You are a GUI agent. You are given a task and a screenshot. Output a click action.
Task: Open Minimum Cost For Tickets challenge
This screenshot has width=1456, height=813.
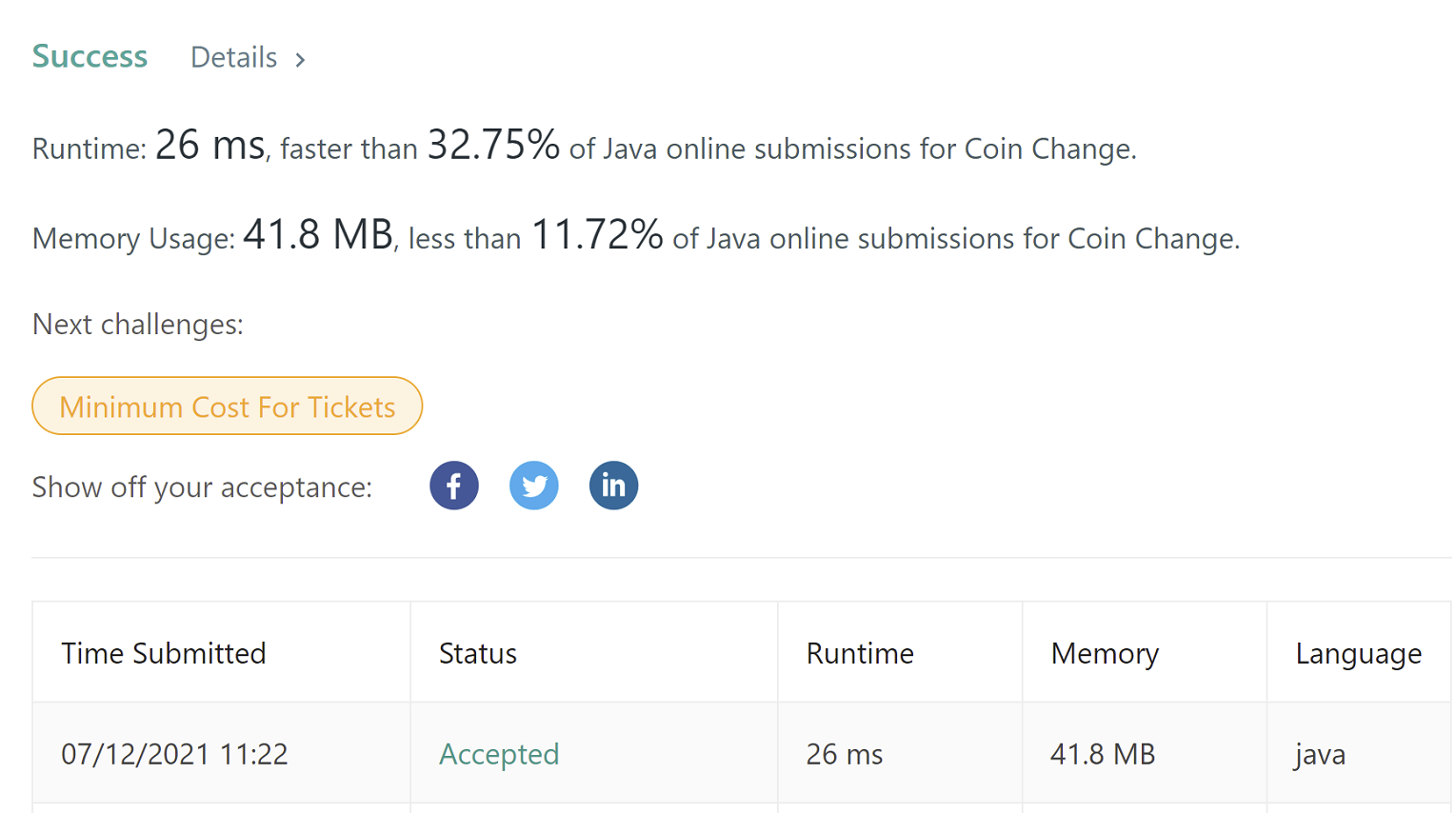click(x=227, y=406)
